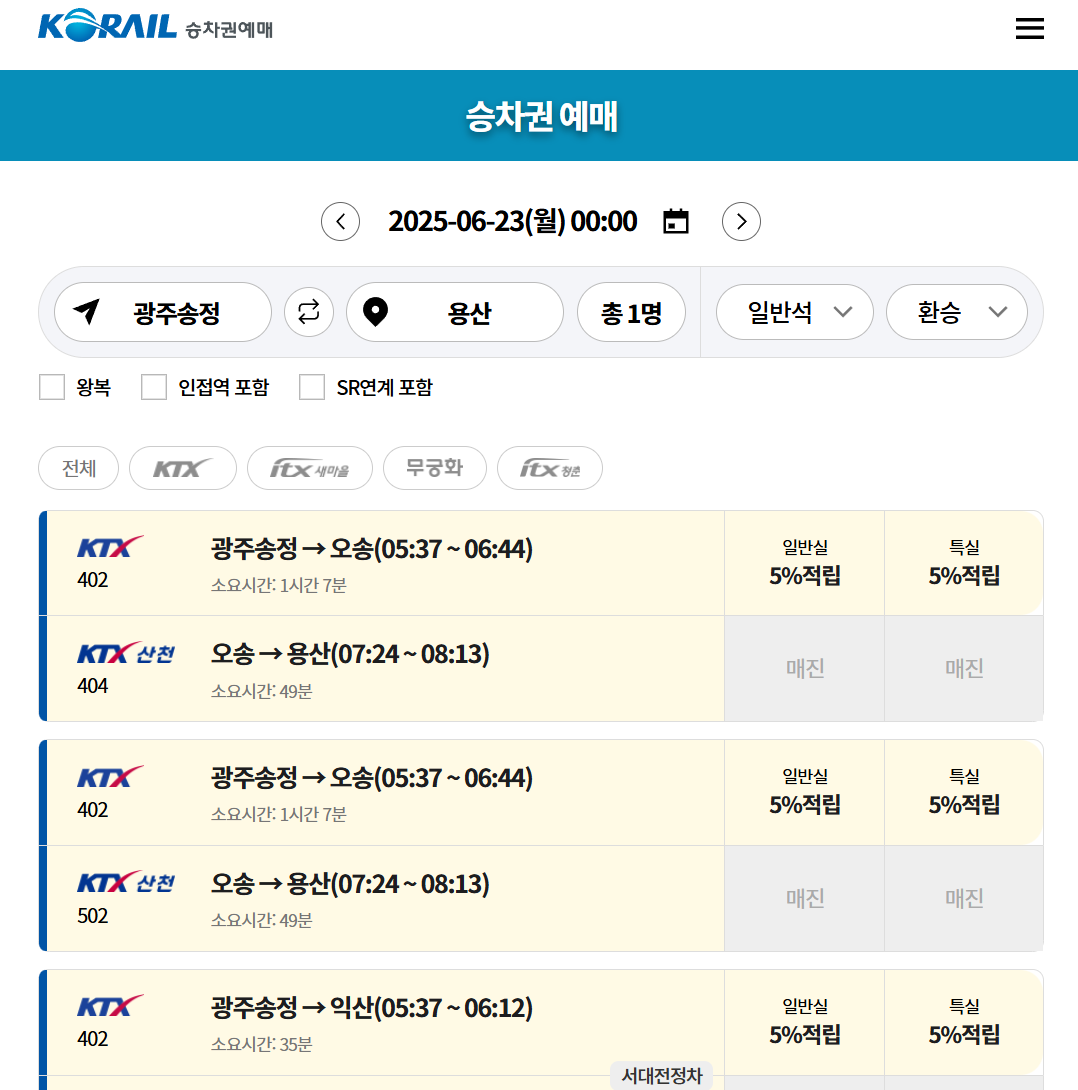Click 오송→용산(07:24~08:13) text for train 404

tap(350, 654)
